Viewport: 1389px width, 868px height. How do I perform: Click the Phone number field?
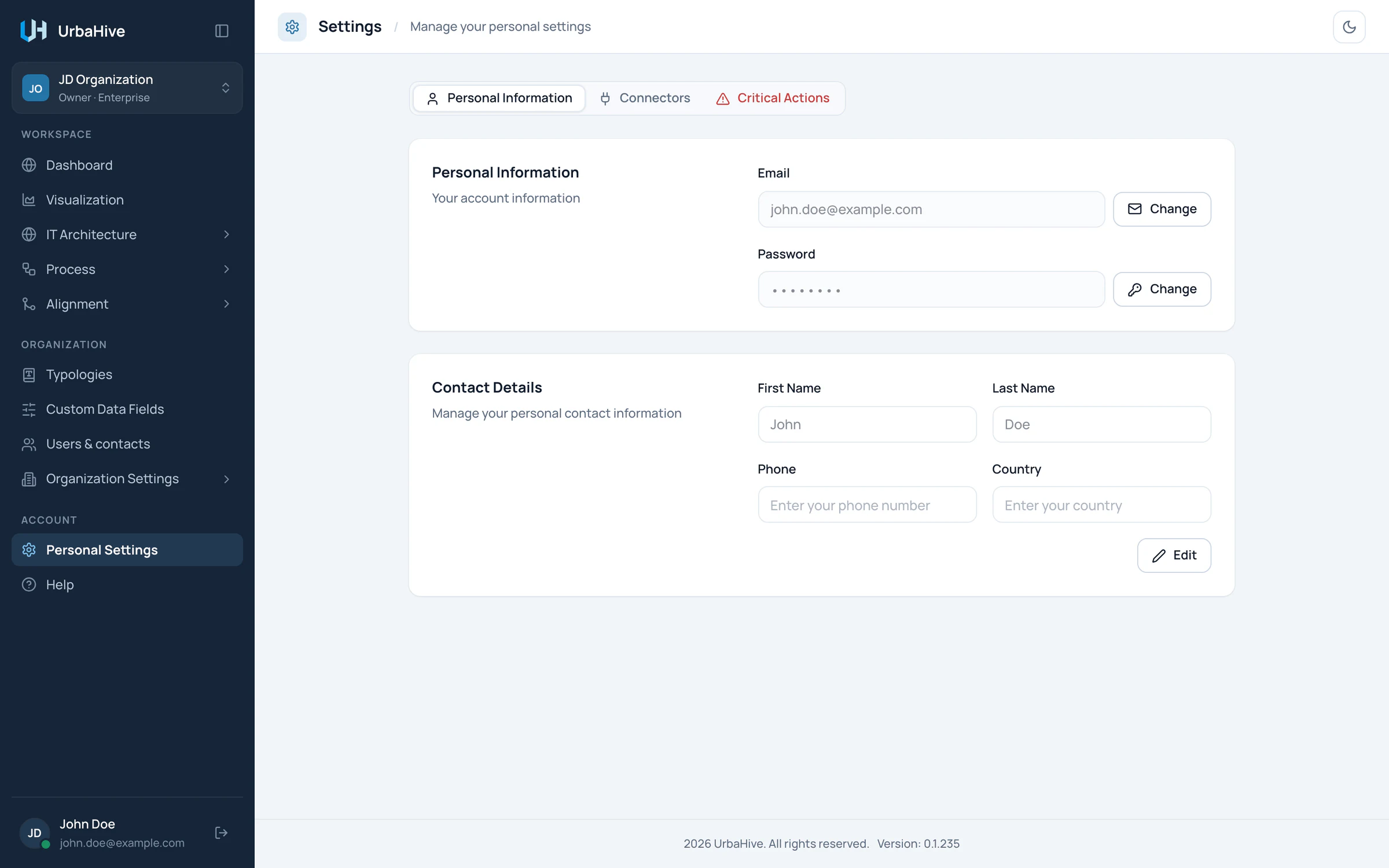867,505
